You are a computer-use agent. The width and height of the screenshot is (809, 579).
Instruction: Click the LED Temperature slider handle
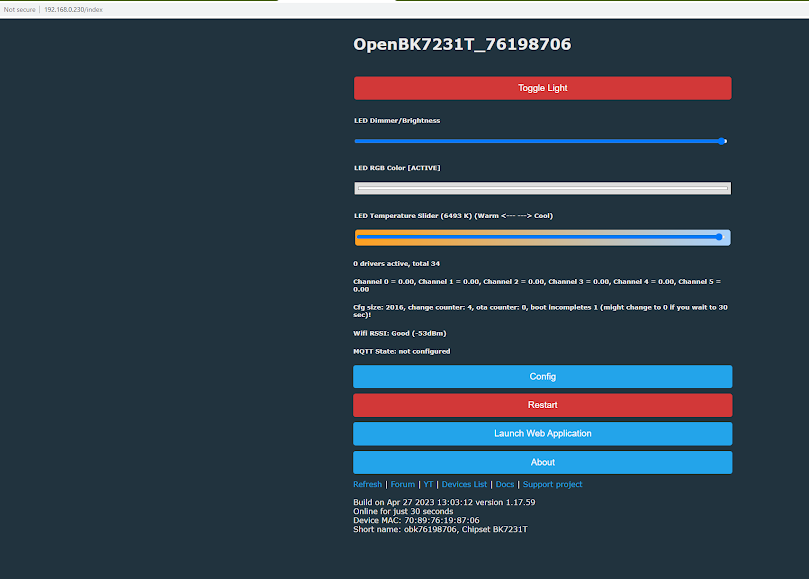pos(719,237)
